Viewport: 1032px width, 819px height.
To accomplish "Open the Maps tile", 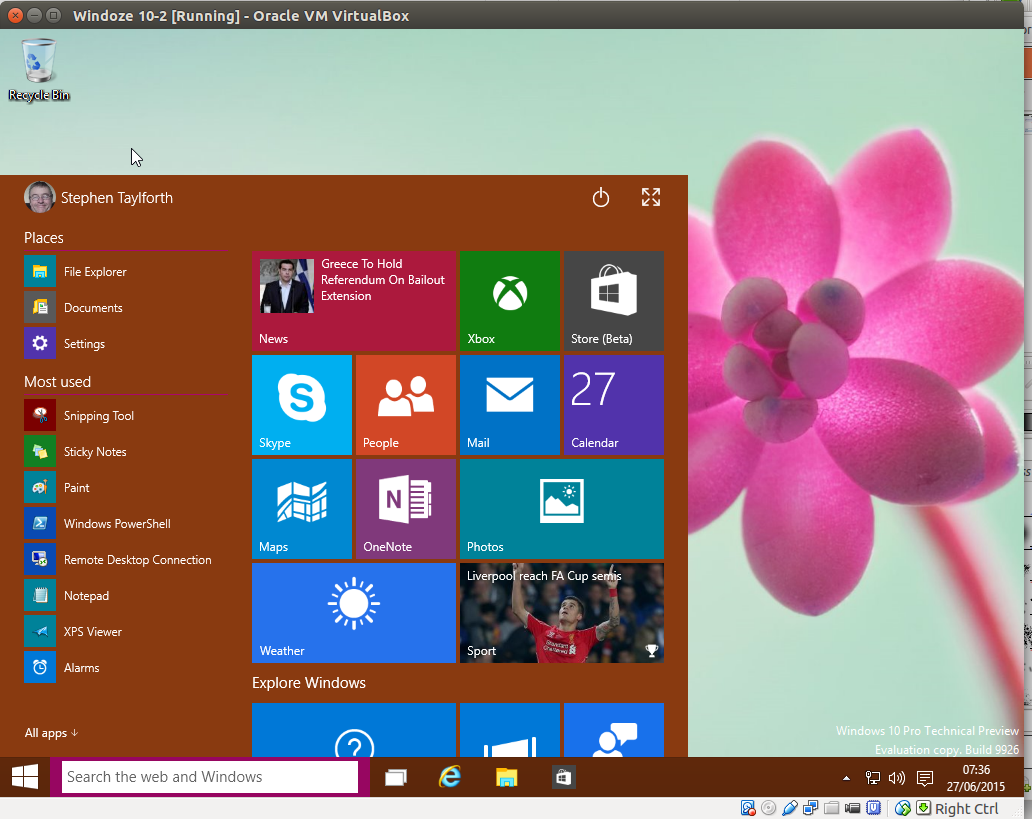I will 301,508.
